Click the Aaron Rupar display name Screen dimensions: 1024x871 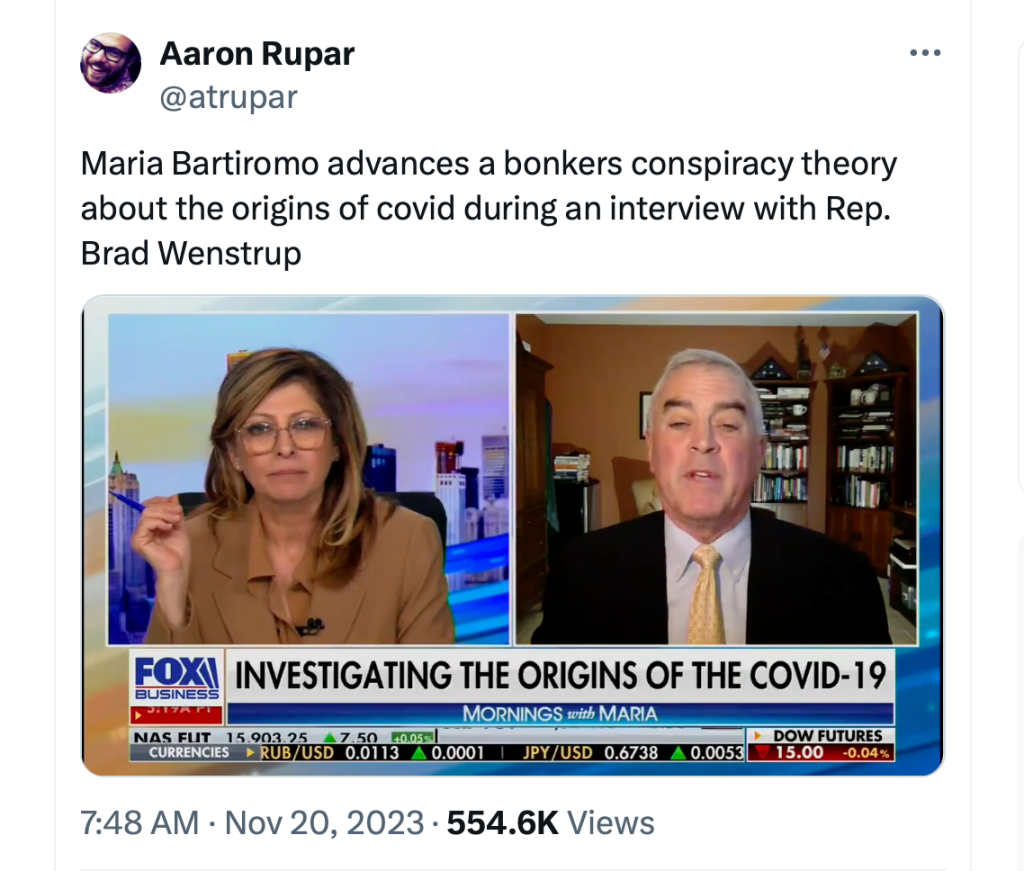pyautogui.click(x=257, y=54)
